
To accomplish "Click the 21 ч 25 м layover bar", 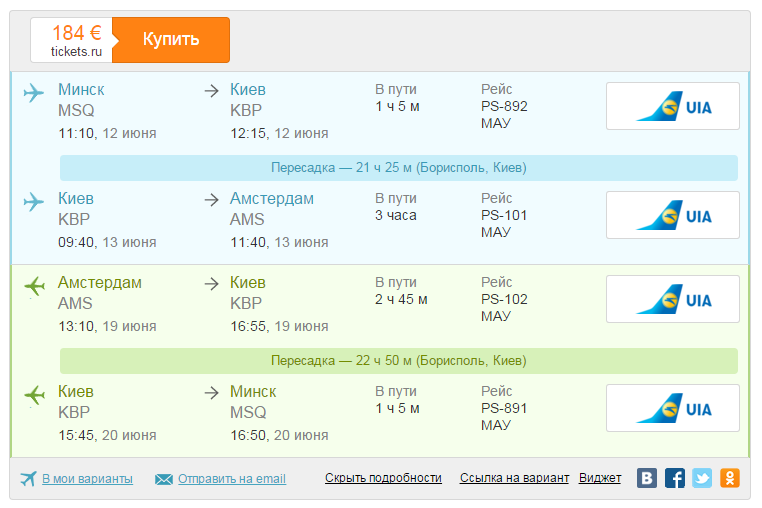I will [x=398, y=167].
